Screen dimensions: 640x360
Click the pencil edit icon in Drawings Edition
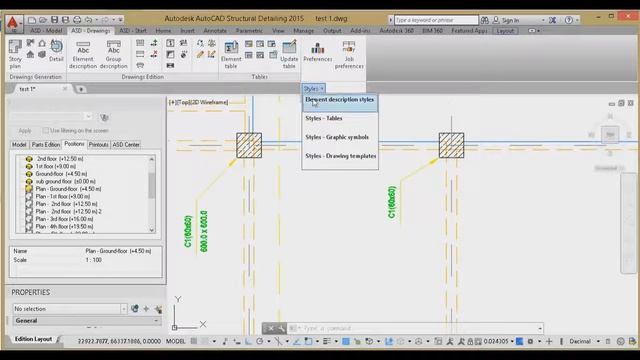tap(200, 54)
